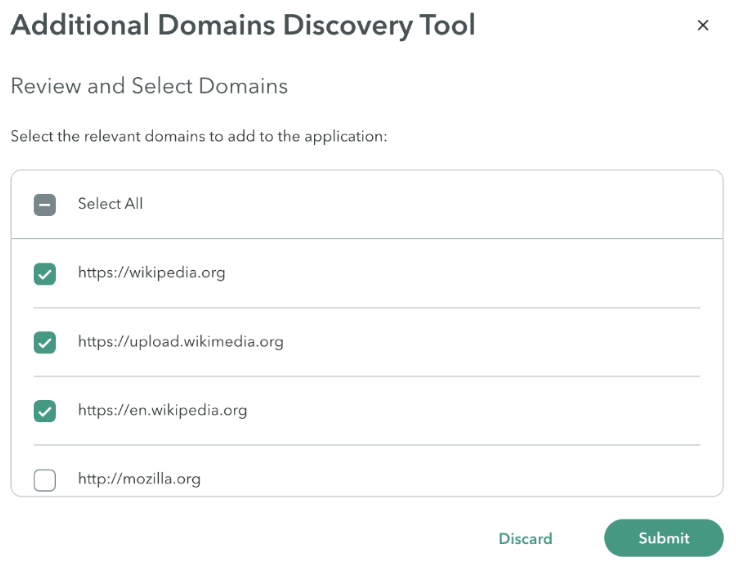Click the green checkmark beside upload.wikimedia.org
Image resolution: width=736 pixels, height=568 pixels.
(x=45, y=342)
